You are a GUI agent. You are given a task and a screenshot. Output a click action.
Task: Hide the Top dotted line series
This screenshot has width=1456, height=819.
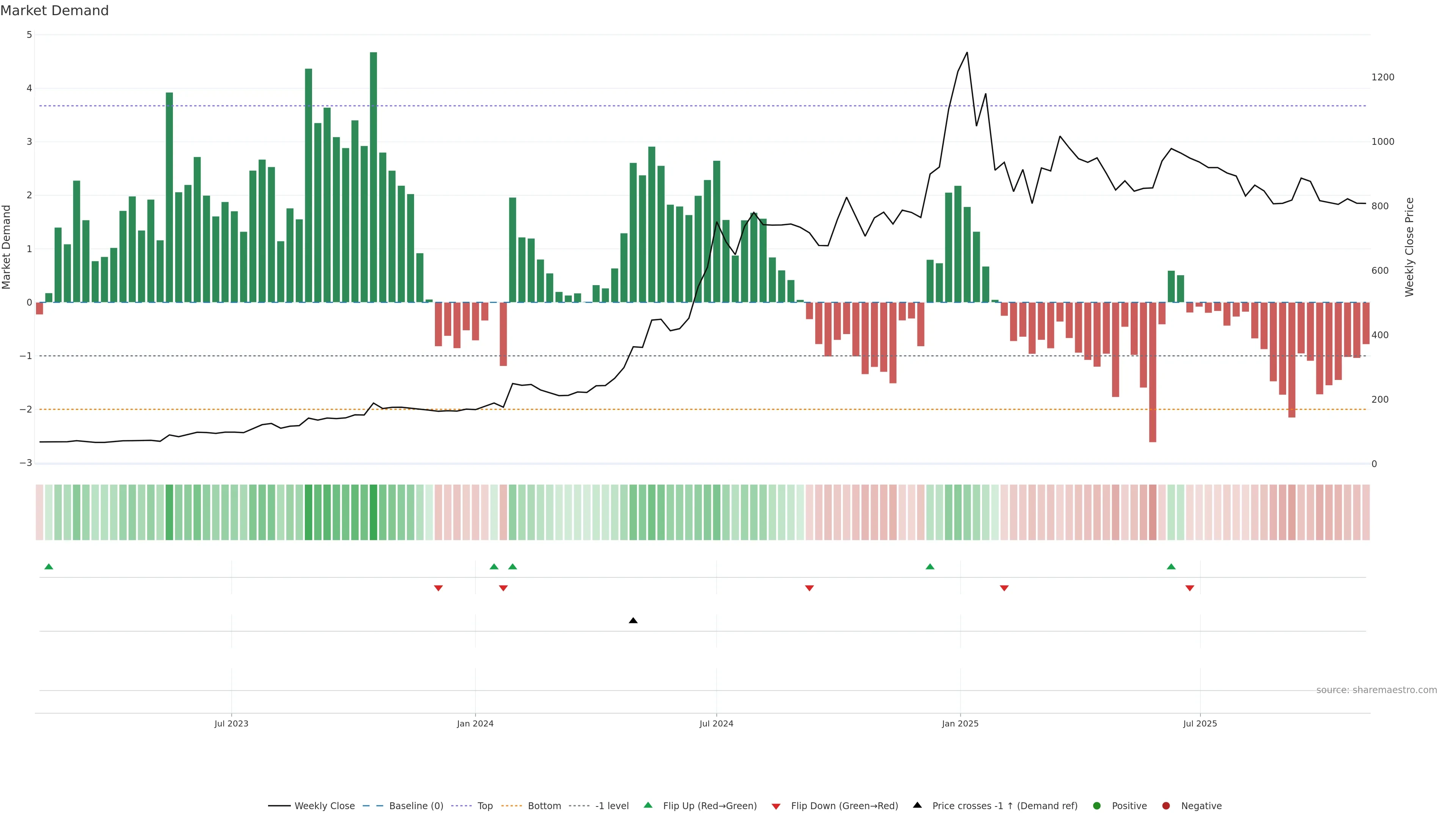tap(485, 806)
